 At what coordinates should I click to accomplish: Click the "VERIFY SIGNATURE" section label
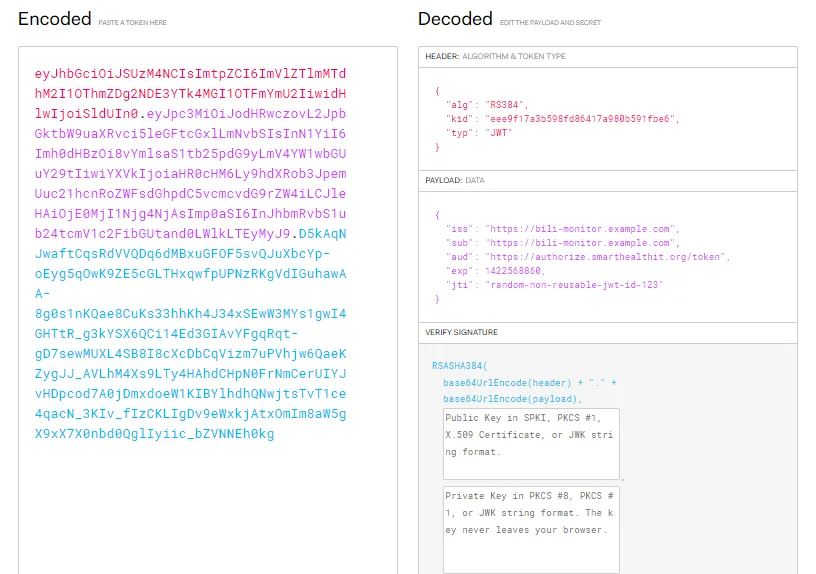(461, 332)
